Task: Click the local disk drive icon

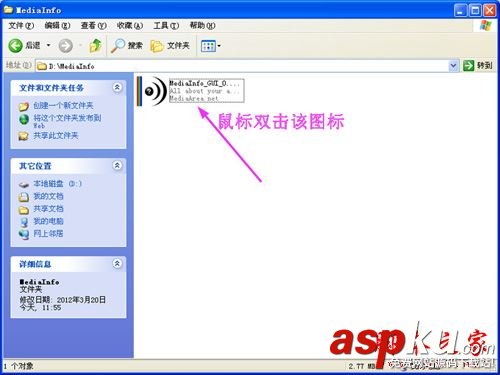Action: pyautogui.click(x=24, y=184)
